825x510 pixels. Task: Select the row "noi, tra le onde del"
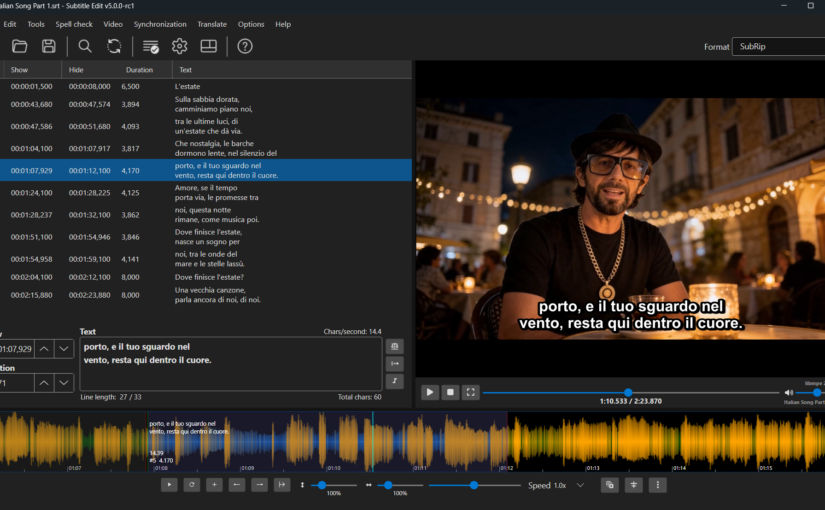(206, 259)
